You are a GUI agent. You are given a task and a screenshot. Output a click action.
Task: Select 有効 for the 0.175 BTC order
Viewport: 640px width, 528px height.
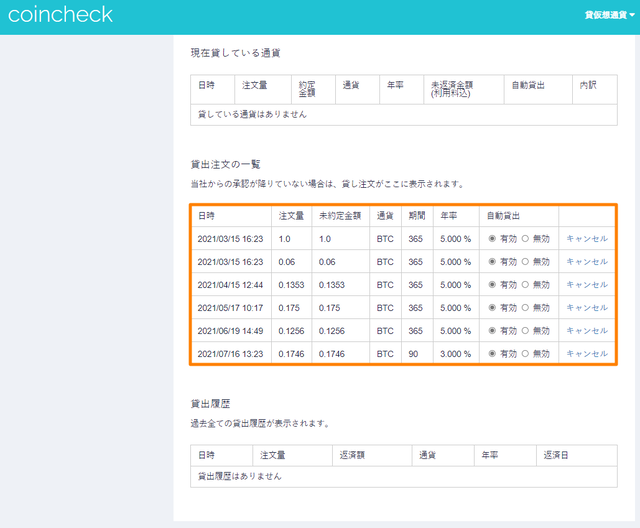492,308
